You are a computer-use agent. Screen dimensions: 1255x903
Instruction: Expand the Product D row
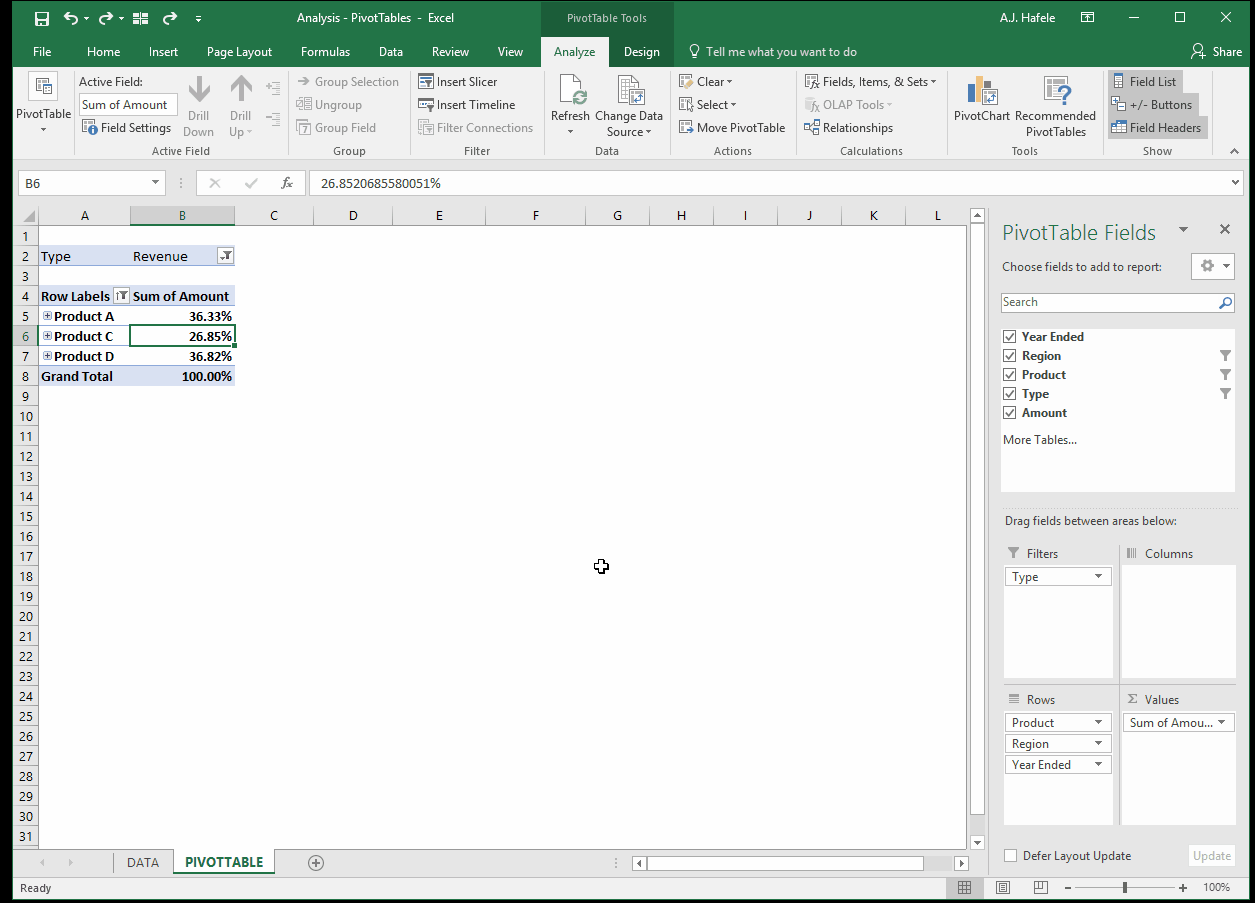[47, 356]
